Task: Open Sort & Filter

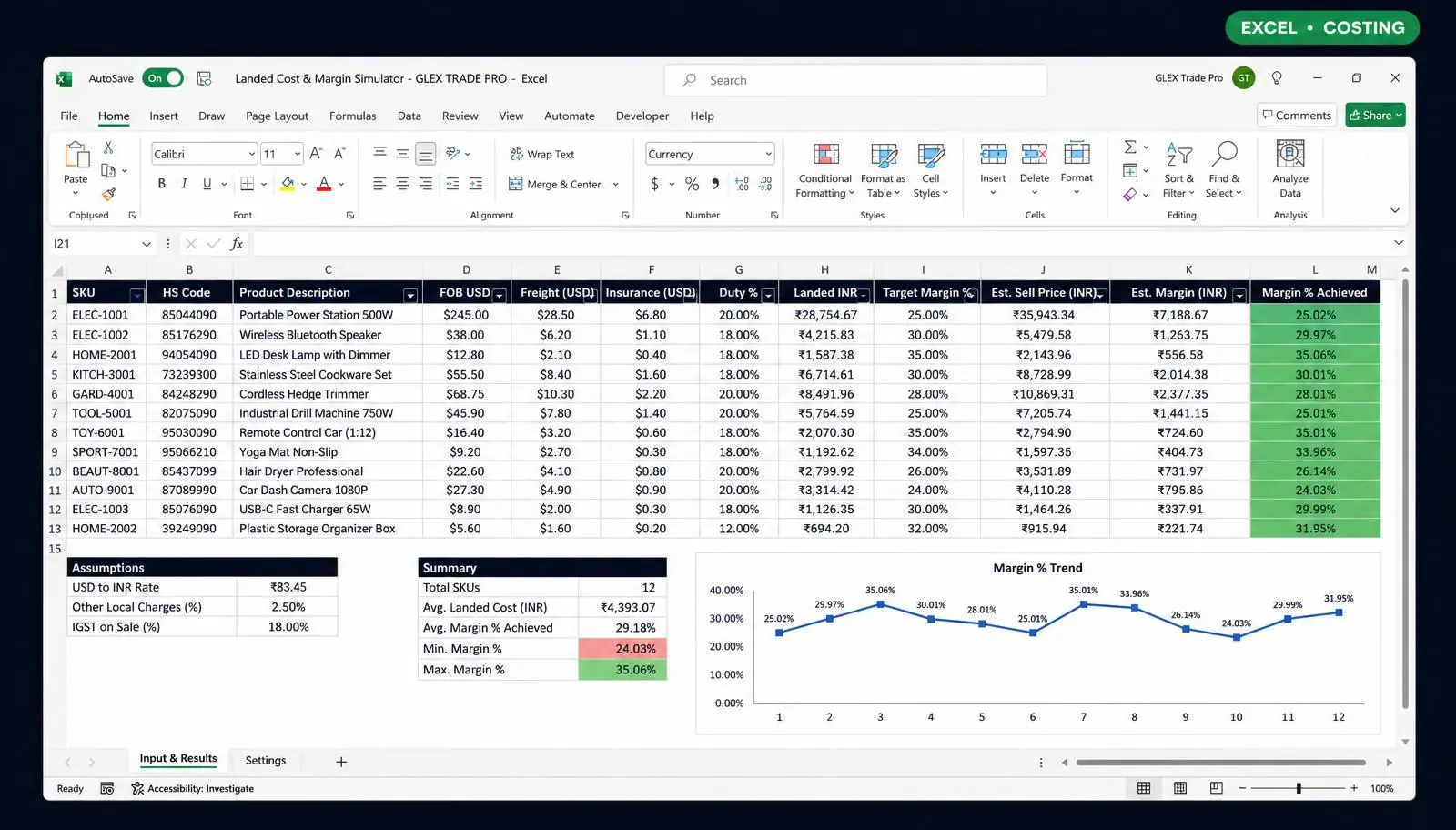Action: click(1178, 170)
